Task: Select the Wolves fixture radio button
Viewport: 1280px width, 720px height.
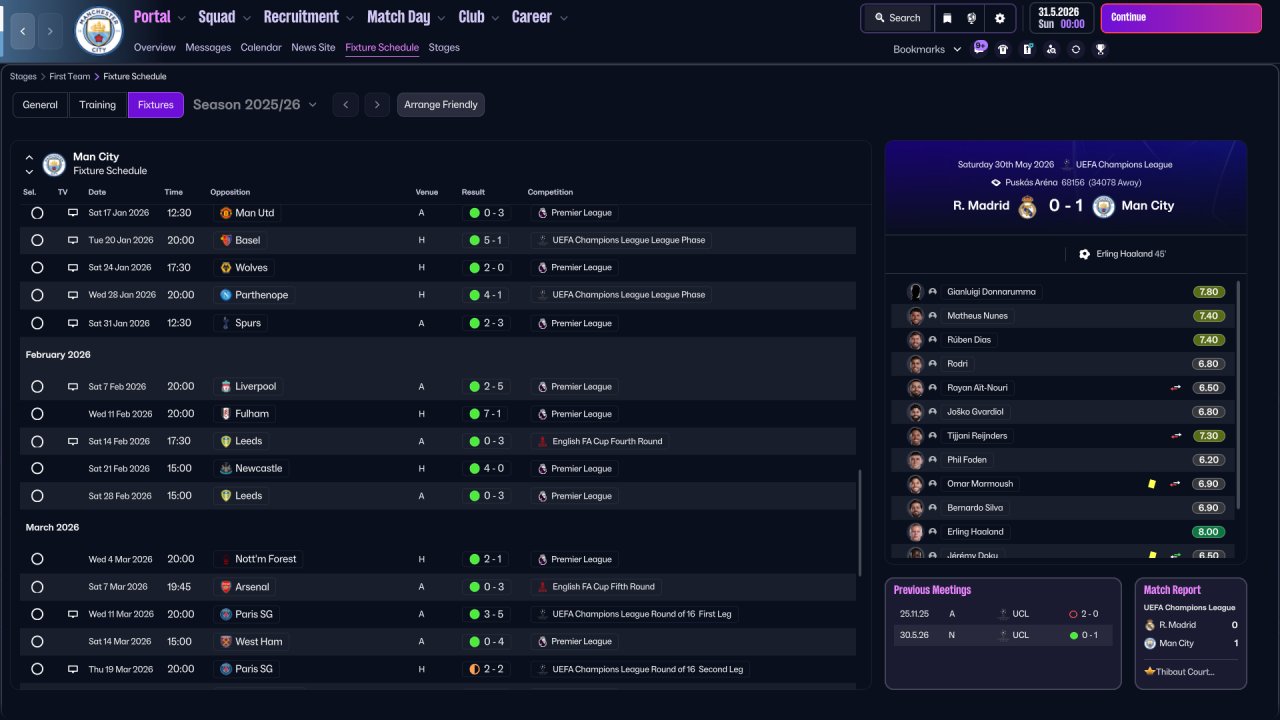Action: click(x=37, y=268)
